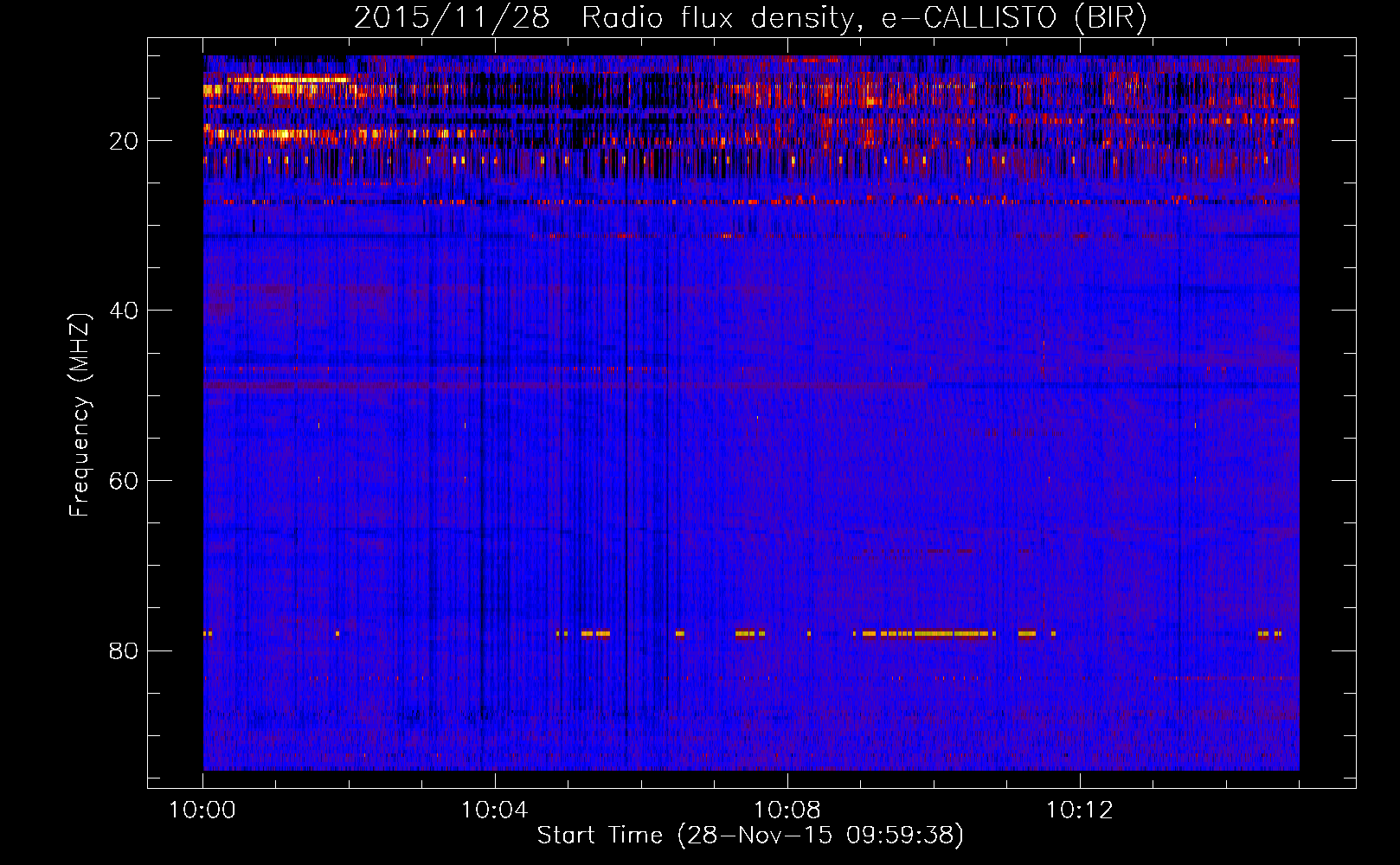Select the 10:12 time tick label
The width and height of the screenshot is (1400, 865).
pos(1078,811)
